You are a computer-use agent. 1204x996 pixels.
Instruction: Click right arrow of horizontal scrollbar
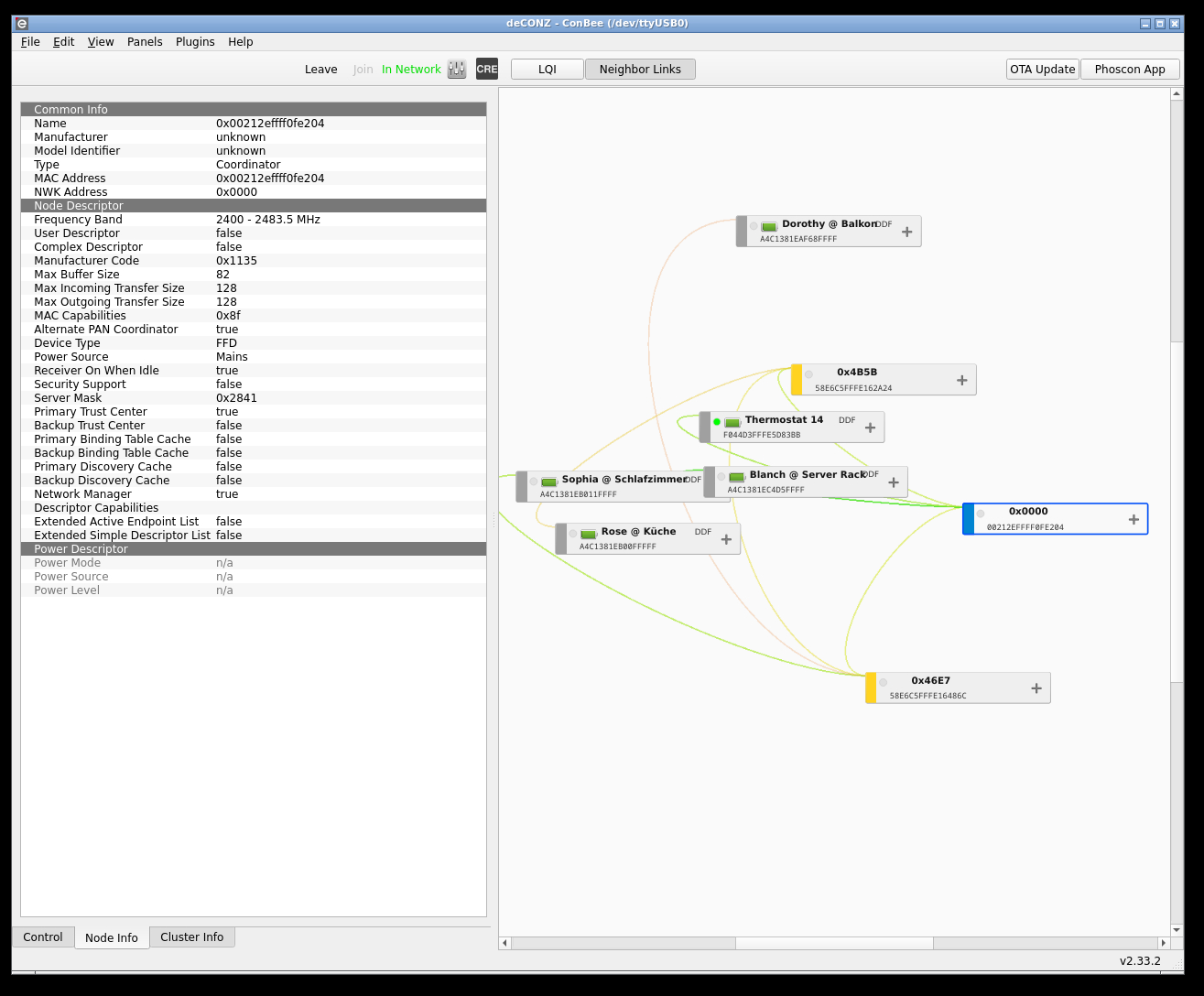coord(1164,943)
